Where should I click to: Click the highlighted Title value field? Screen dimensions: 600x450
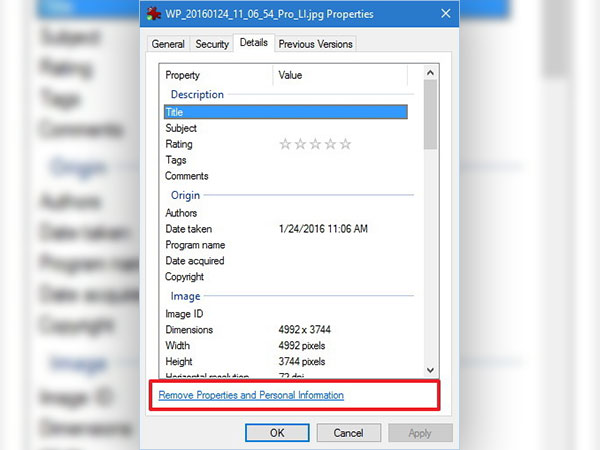[x=340, y=112]
